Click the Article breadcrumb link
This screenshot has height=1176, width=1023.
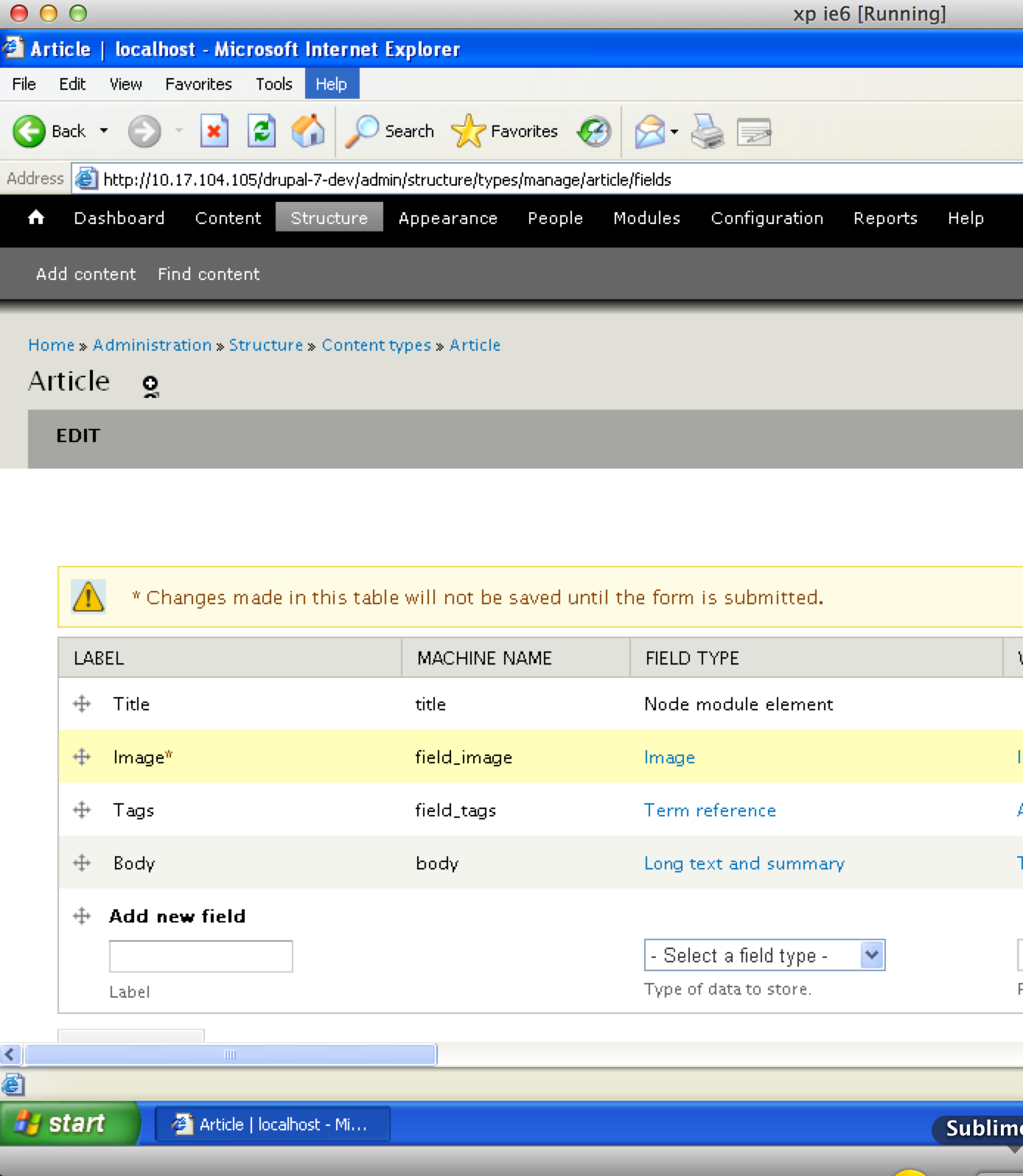click(475, 345)
